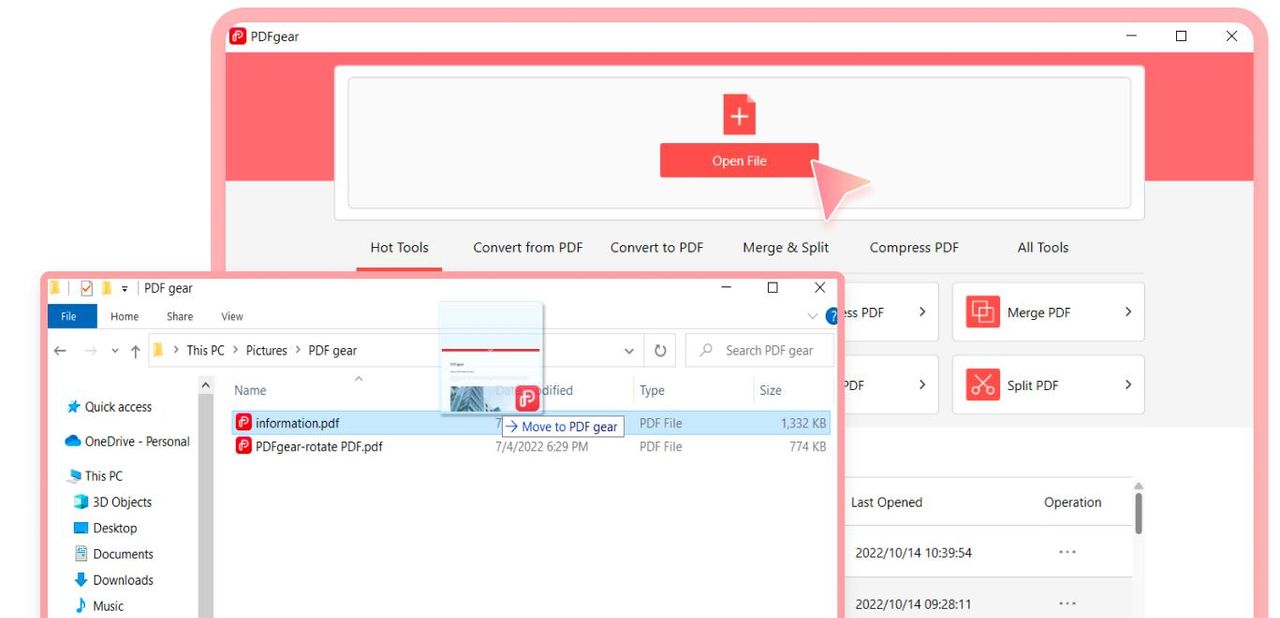The width and height of the screenshot is (1280, 618).
Task: Click Pictures in the address breadcrumb
Action: 267,350
